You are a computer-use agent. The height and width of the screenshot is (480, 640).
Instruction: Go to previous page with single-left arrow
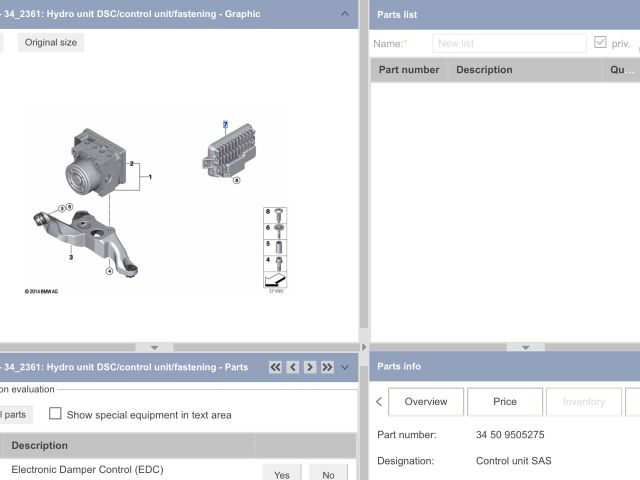click(x=293, y=367)
